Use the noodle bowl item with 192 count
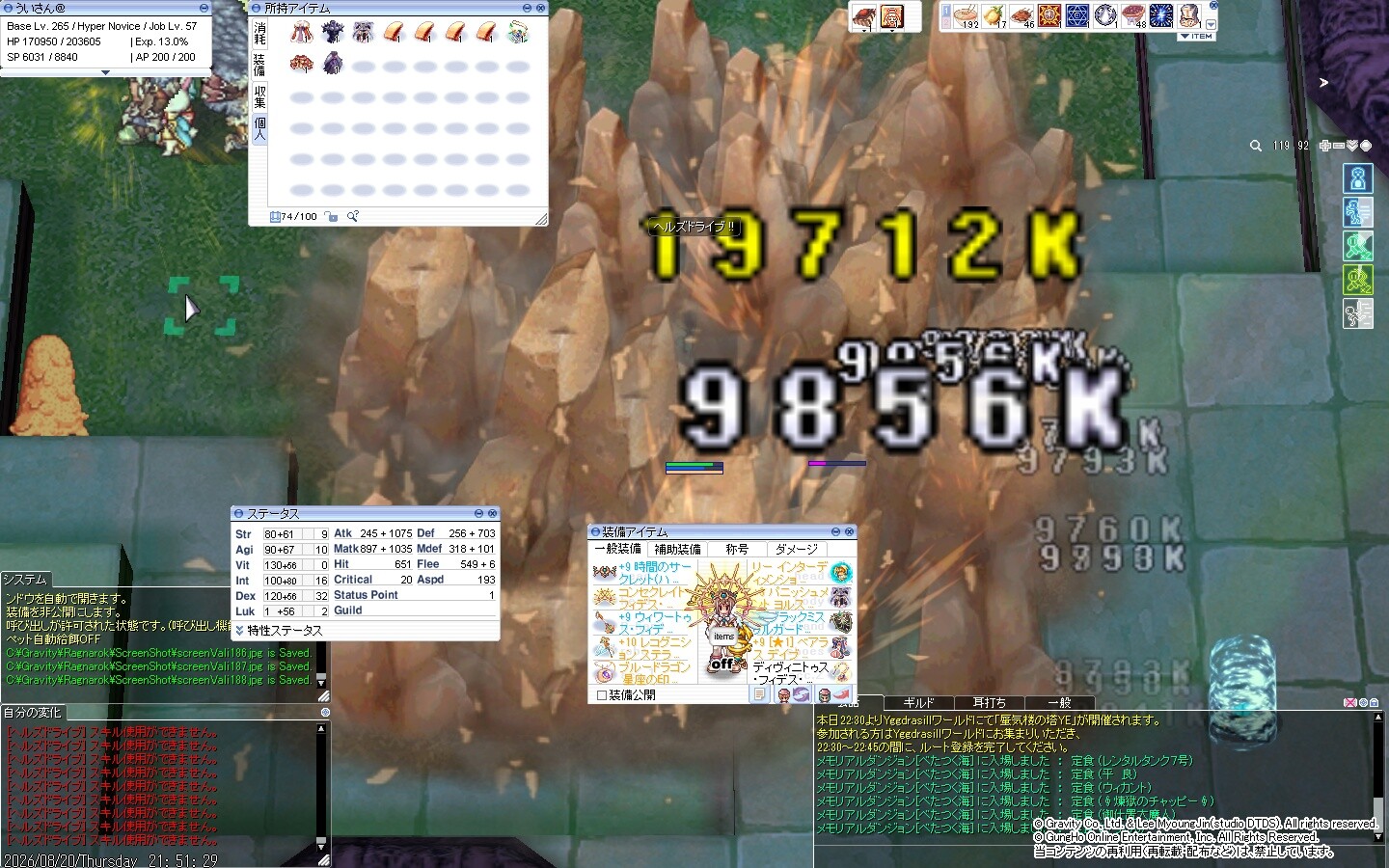The width and height of the screenshot is (1389, 868). coord(967,15)
